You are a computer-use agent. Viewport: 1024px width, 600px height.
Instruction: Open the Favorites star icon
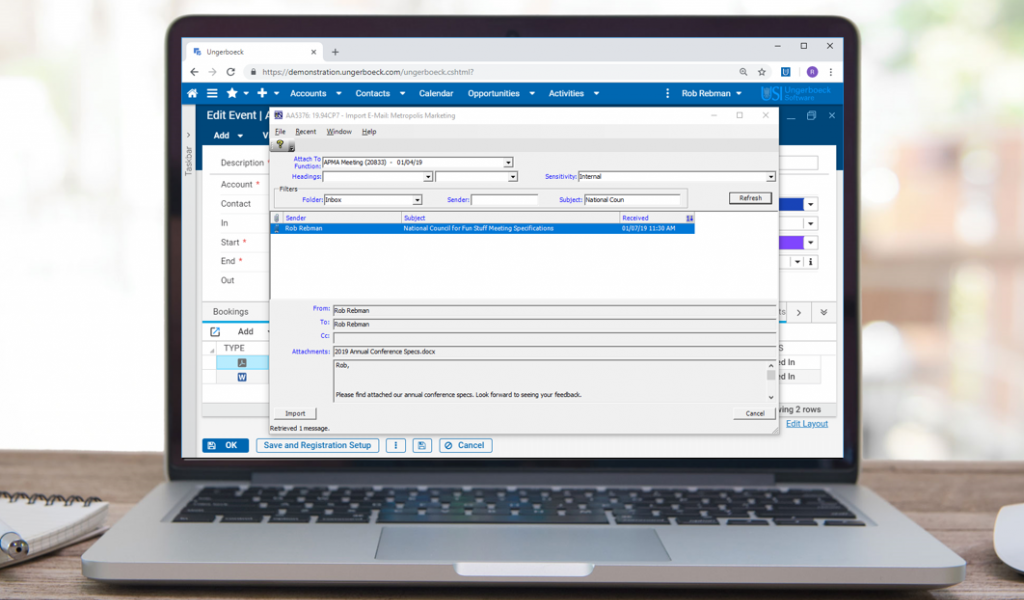[232, 93]
